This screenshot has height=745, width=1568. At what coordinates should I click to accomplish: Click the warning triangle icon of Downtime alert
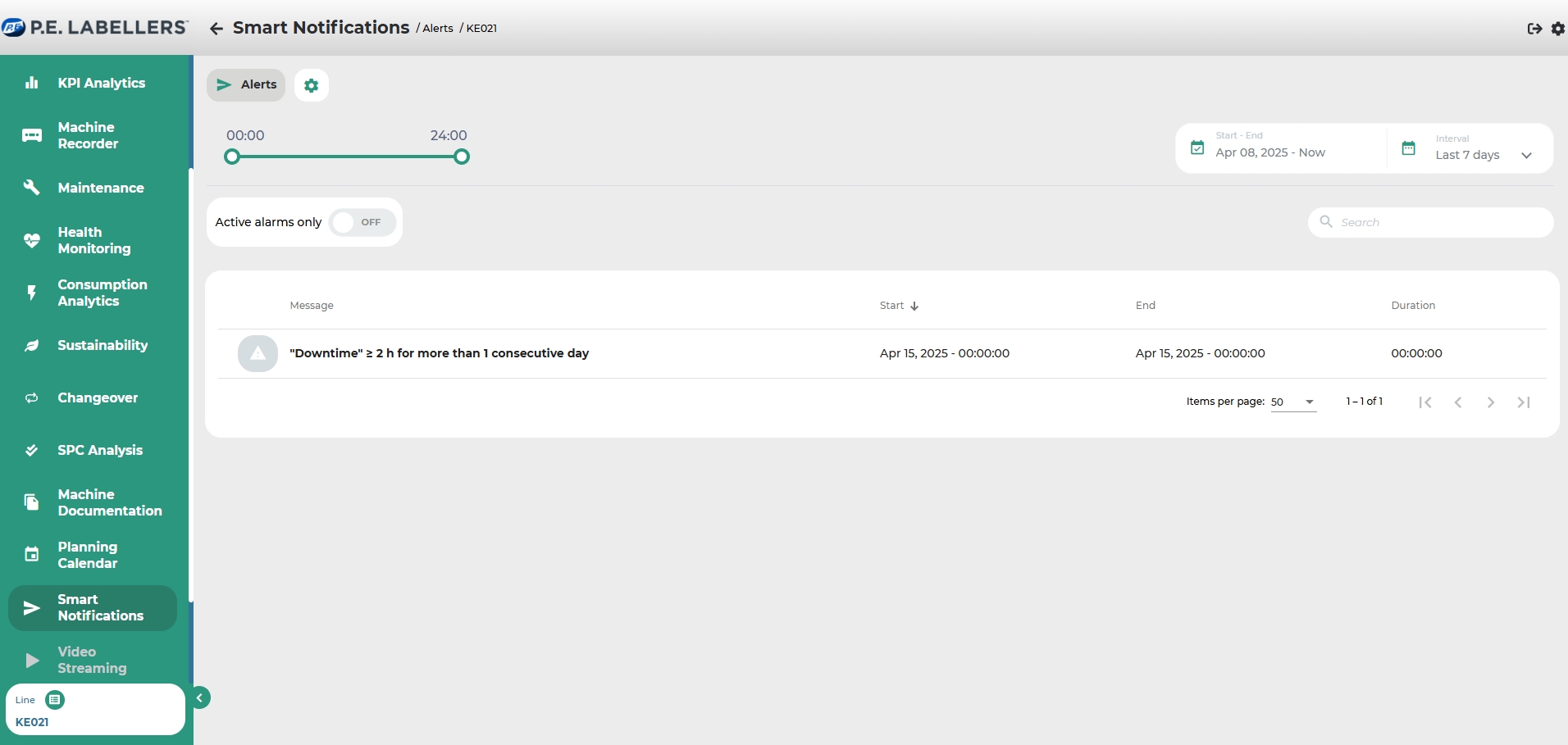258,353
